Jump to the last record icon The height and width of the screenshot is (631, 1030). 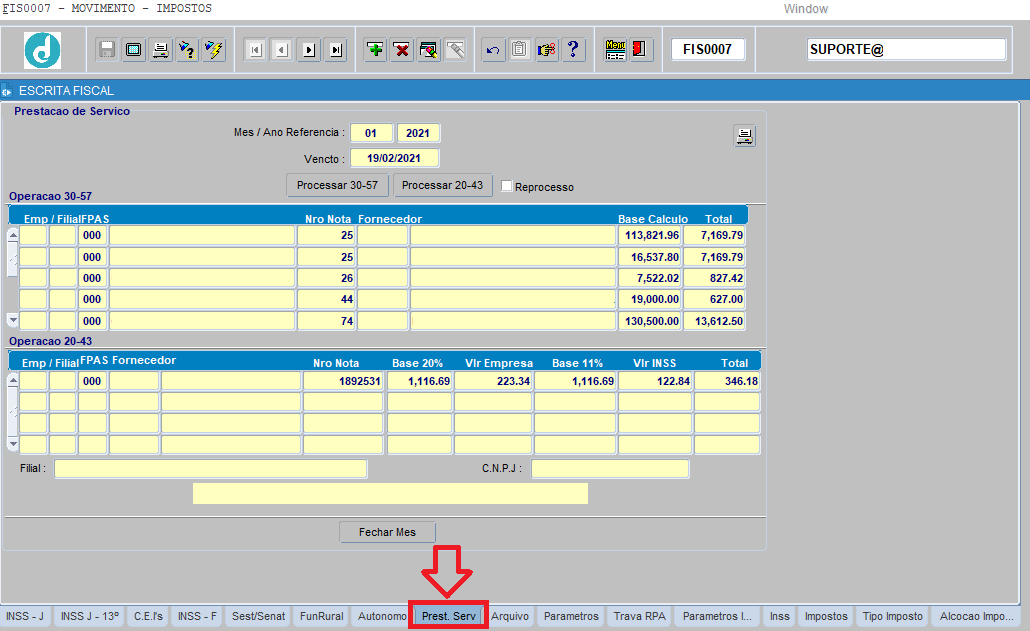[x=335, y=49]
